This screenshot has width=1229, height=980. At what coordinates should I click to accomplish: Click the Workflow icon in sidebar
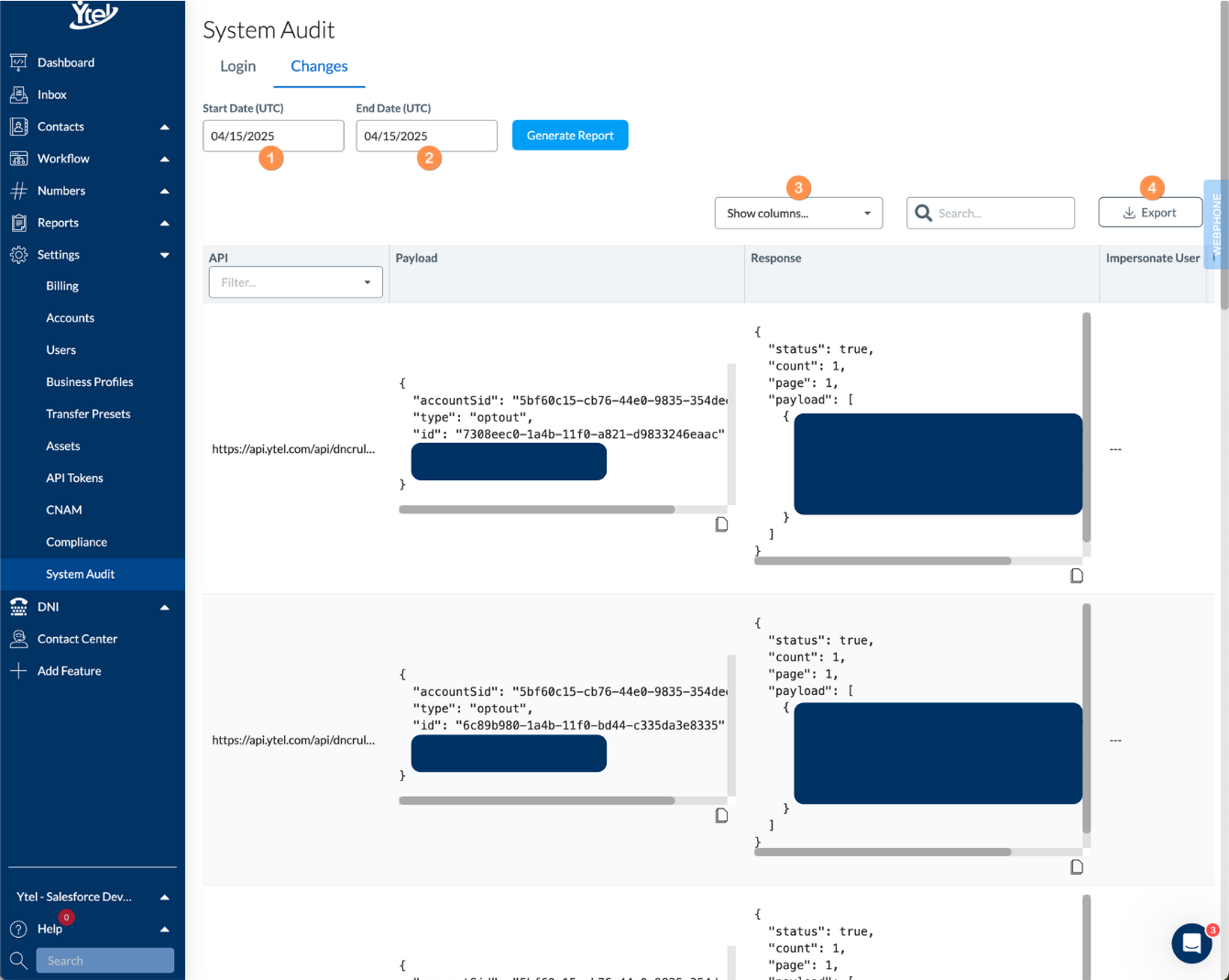18,159
